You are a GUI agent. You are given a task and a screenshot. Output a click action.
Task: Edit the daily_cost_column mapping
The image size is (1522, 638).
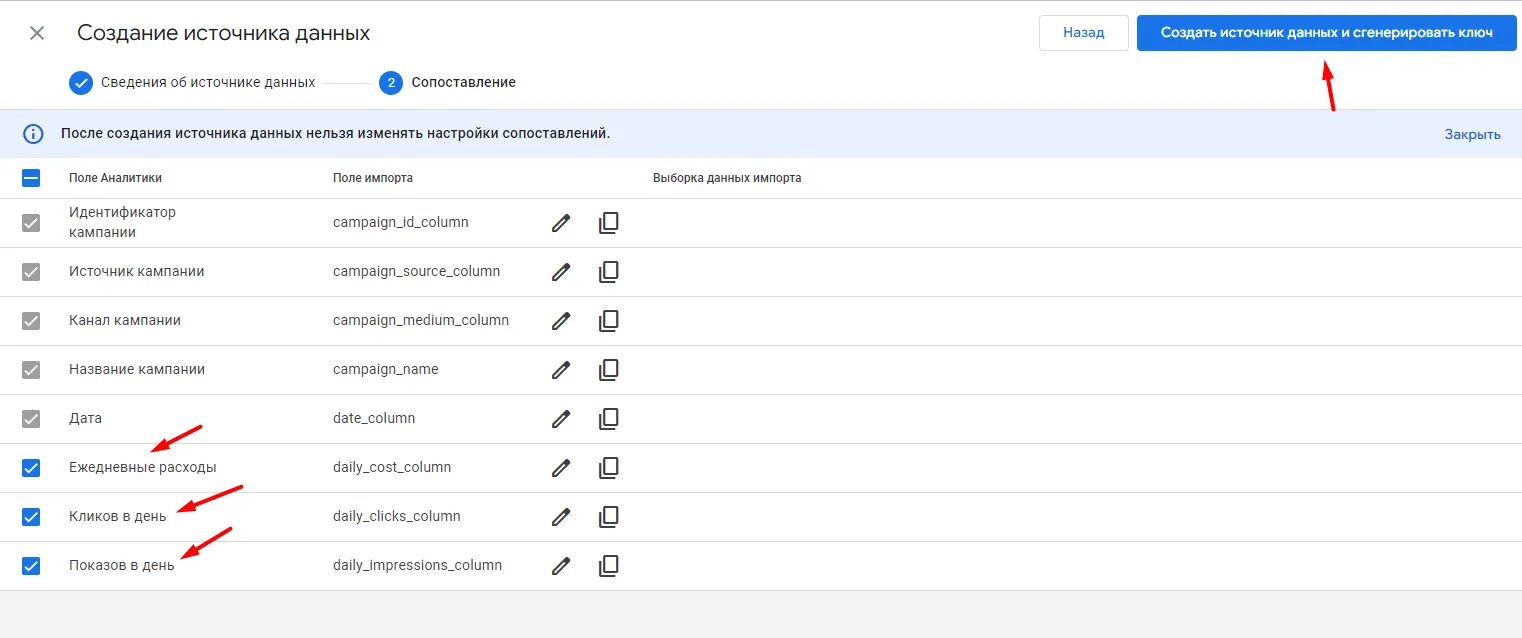click(x=561, y=468)
